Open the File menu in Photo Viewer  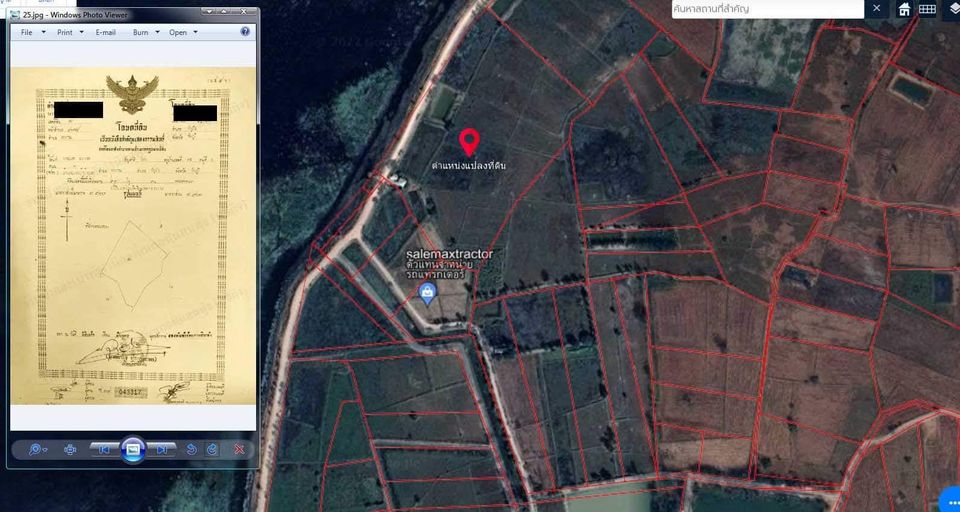tap(26, 32)
